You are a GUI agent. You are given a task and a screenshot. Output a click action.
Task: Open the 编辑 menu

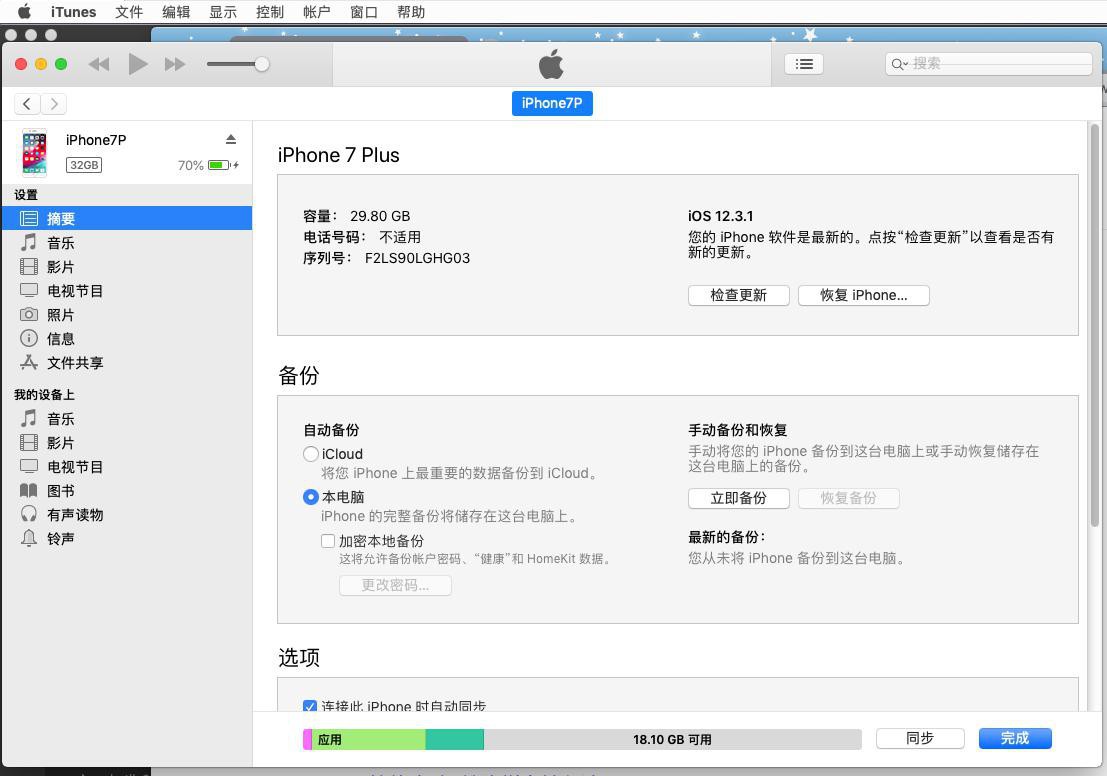coord(176,12)
